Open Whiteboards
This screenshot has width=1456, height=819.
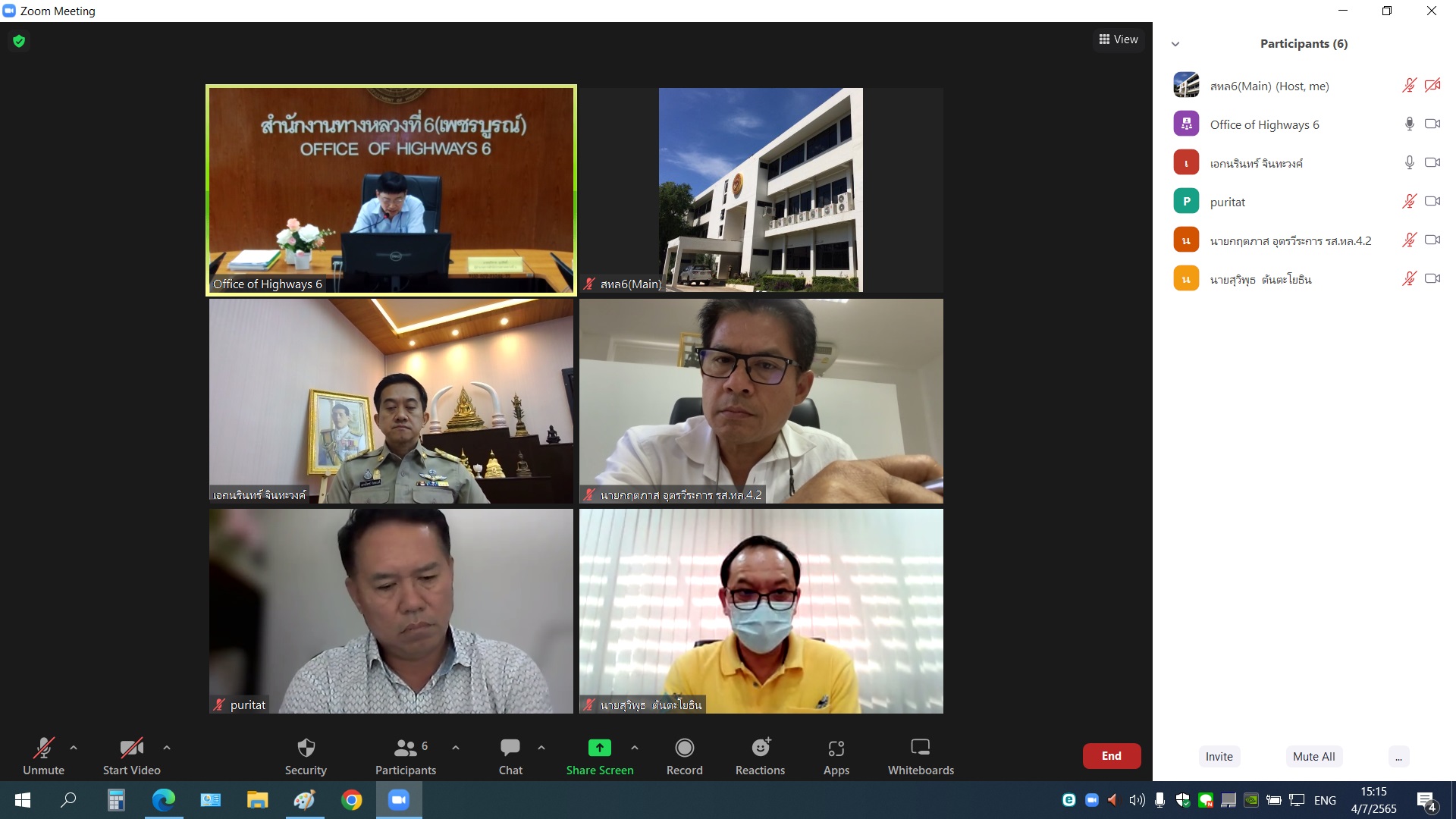click(x=921, y=756)
